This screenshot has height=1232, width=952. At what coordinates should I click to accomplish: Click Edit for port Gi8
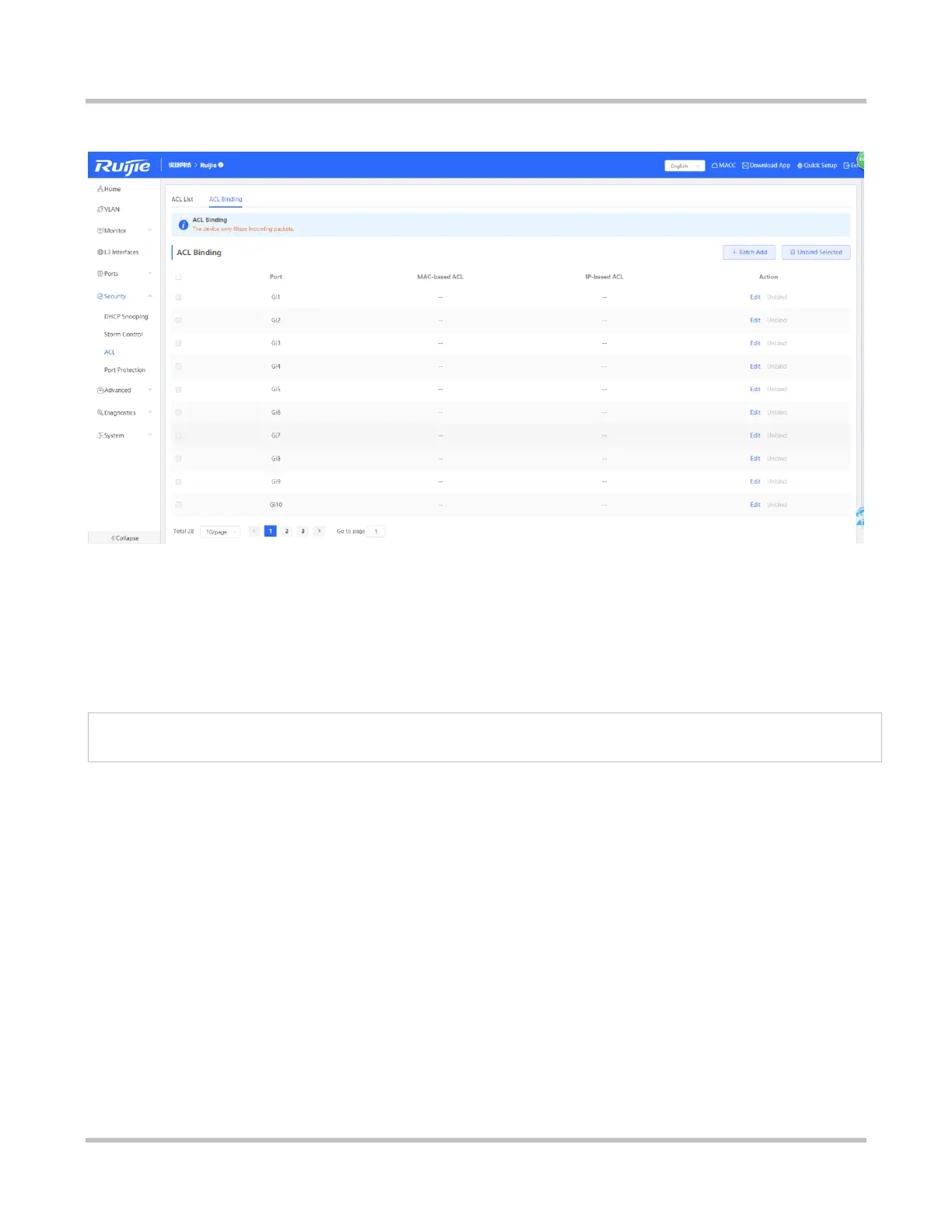pos(755,459)
